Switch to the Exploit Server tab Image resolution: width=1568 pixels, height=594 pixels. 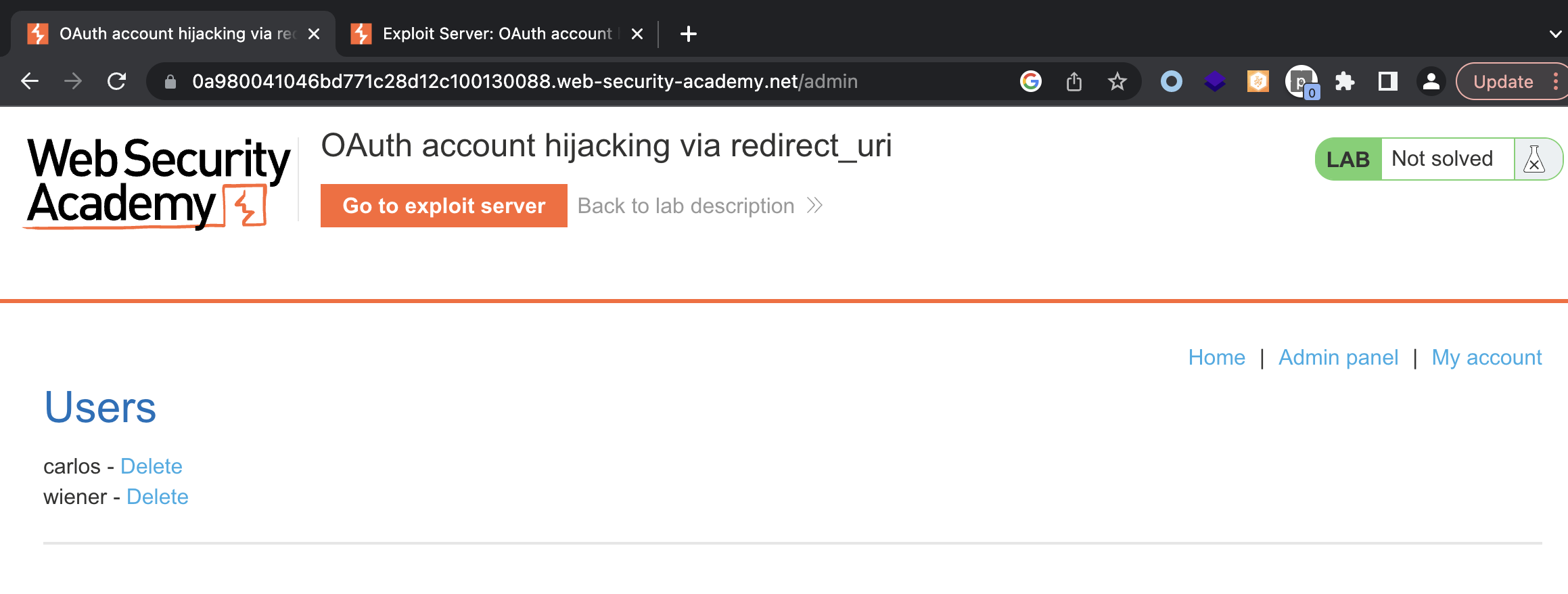(x=497, y=34)
